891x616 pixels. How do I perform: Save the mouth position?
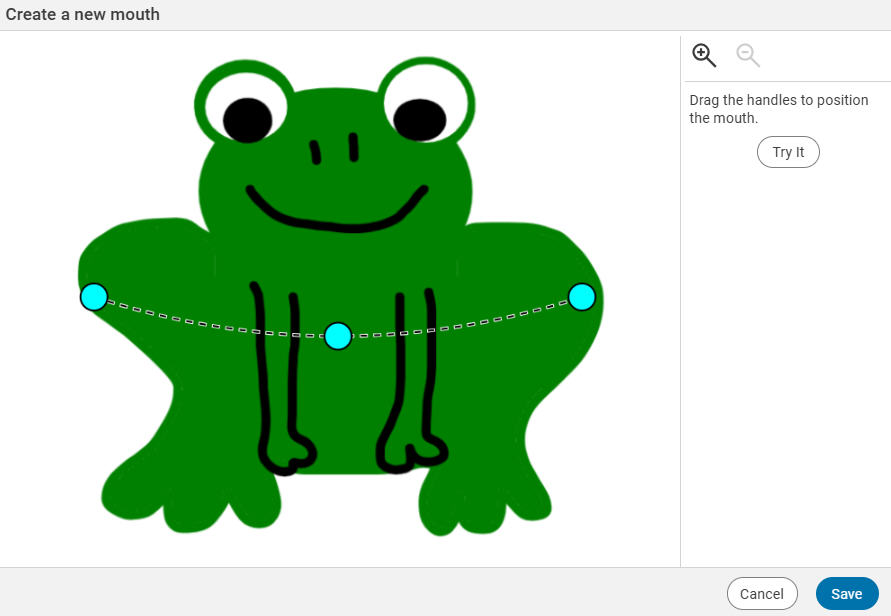pyautogui.click(x=846, y=594)
